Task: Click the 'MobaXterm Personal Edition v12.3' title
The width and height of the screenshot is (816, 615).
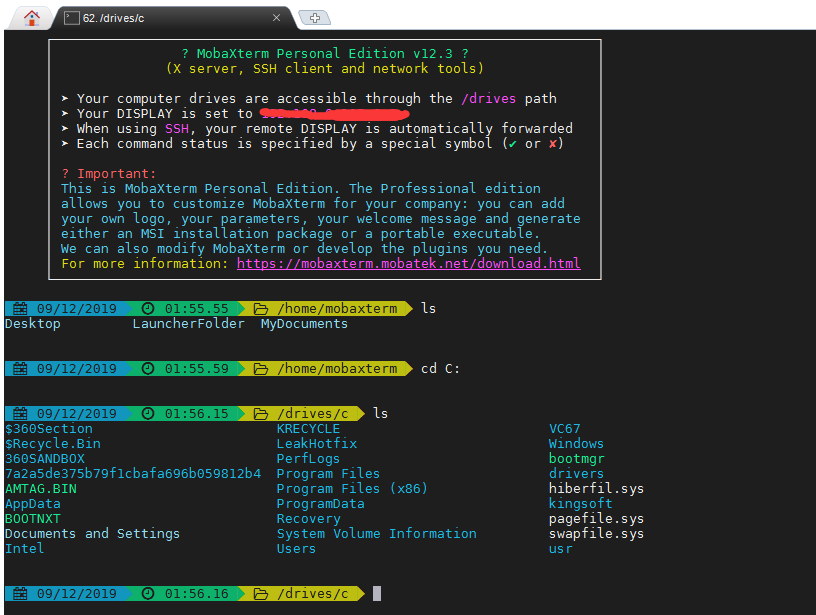Action: coord(325,54)
